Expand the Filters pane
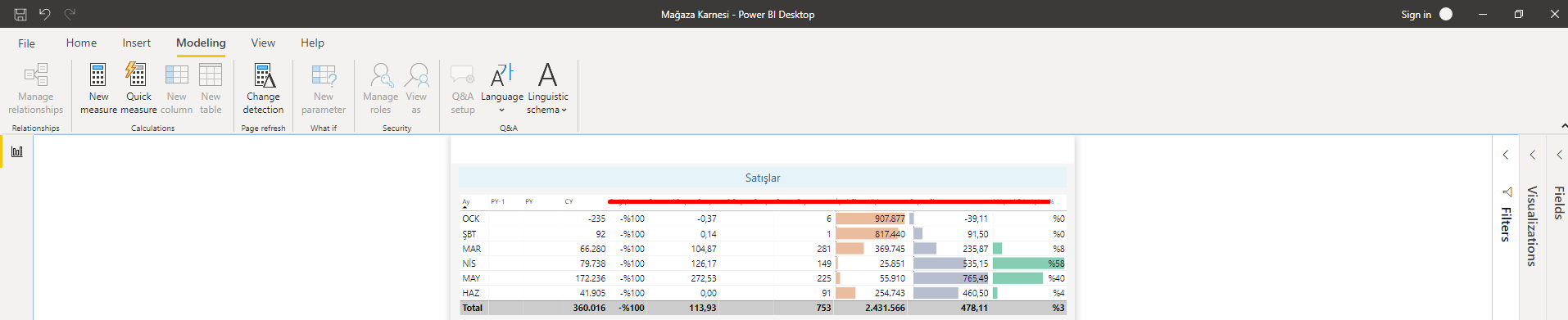The image size is (1568, 320). [1505, 155]
